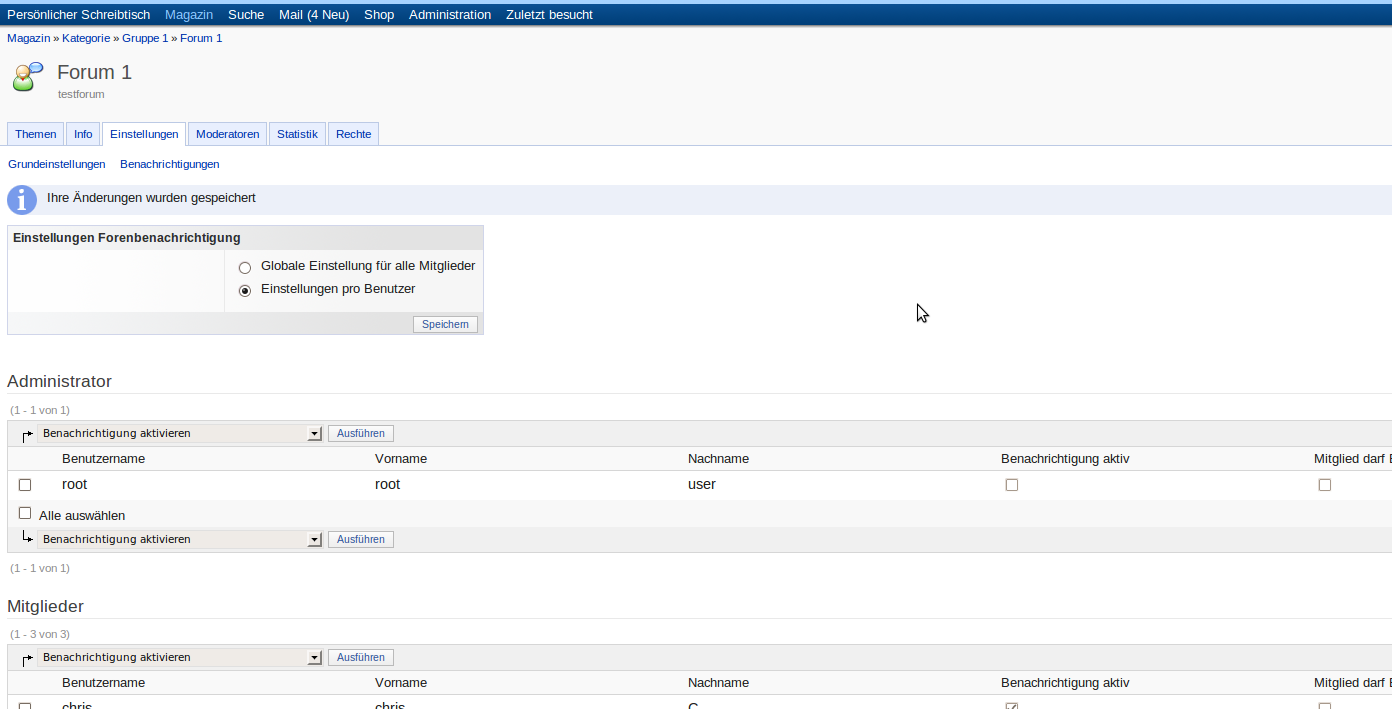The image size is (1392, 709).
Task: Enable 'Benachrichtigung aktiv' checkbox for root
Action: point(1012,485)
